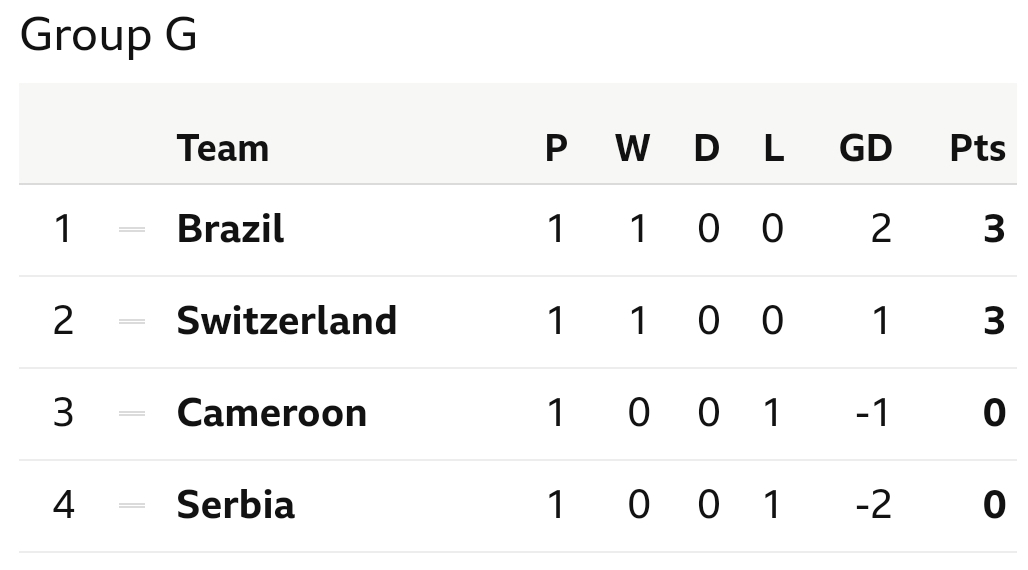The height and width of the screenshot is (570, 1028).
Task: Click Serbia's goal difference of -2
Action: pyautogui.click(x=873, y=505)
